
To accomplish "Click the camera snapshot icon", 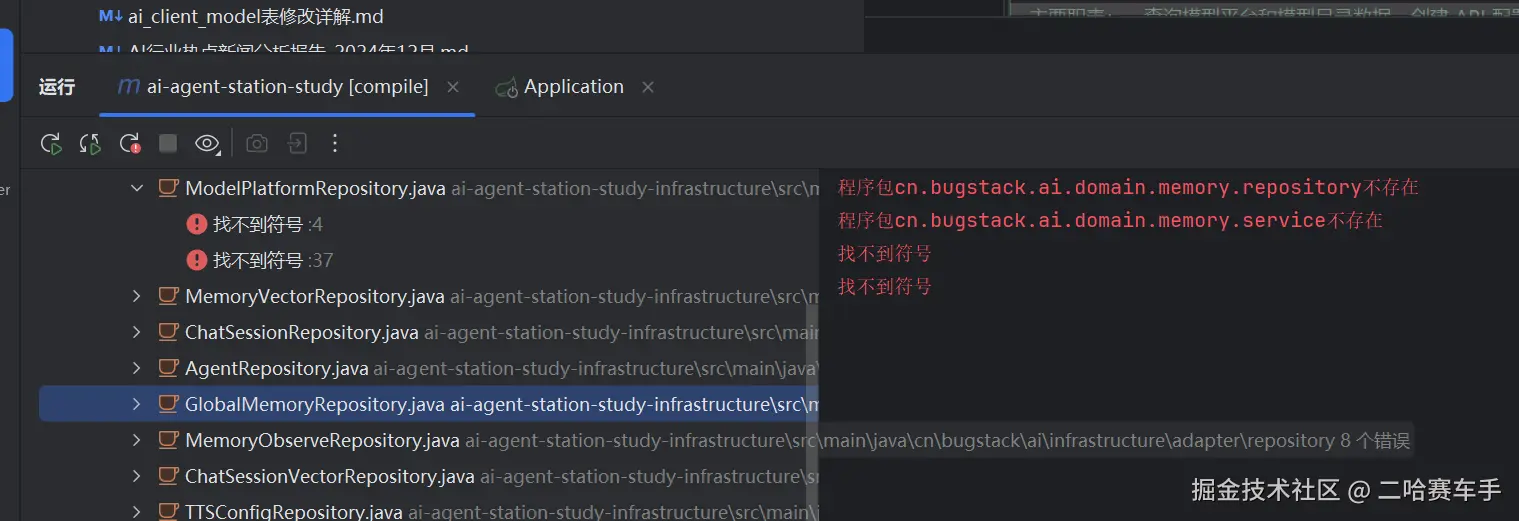I will (257, 144).
